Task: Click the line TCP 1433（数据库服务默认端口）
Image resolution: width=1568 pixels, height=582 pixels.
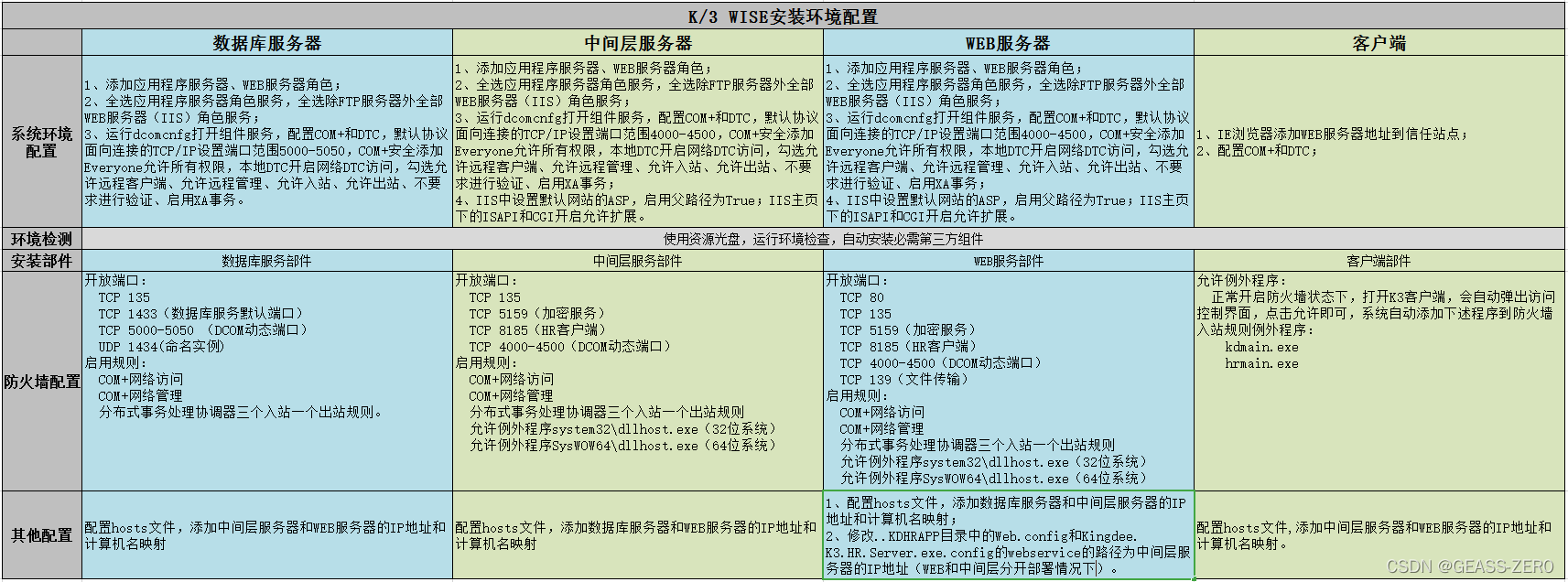Action: click(200, 314)
